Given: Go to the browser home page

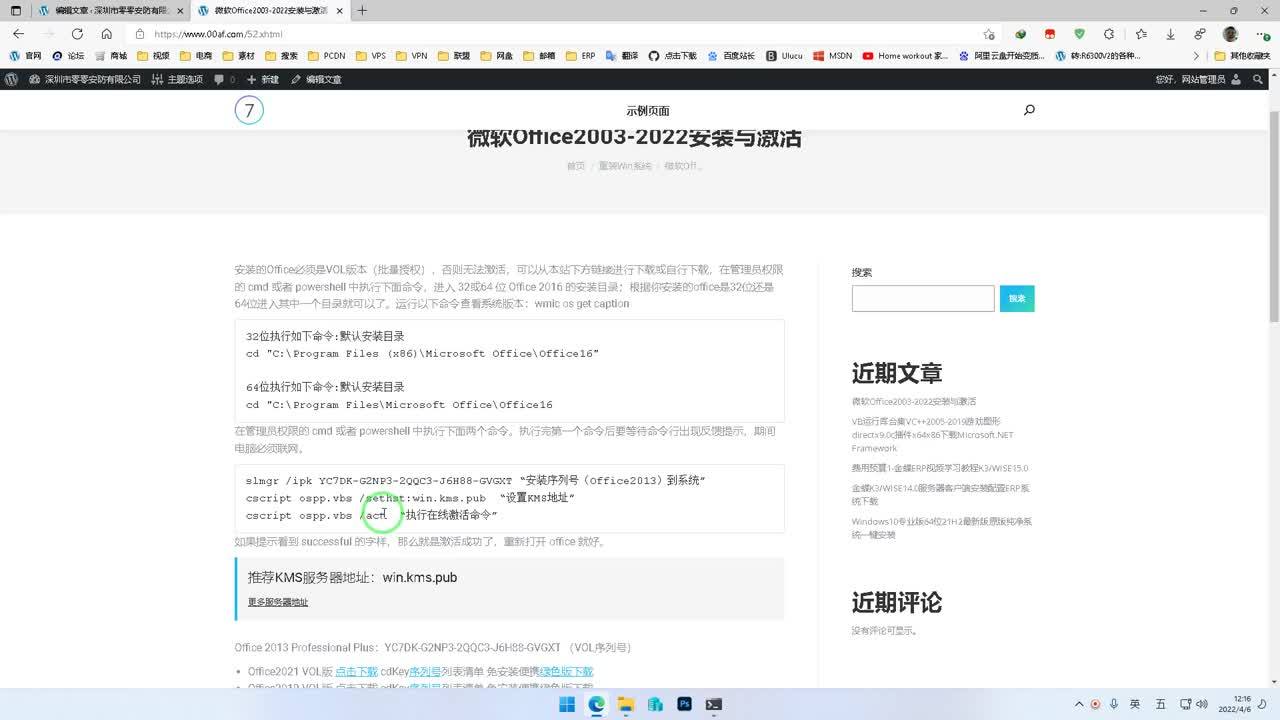Looking at the screenshot, I should point(106,34).
